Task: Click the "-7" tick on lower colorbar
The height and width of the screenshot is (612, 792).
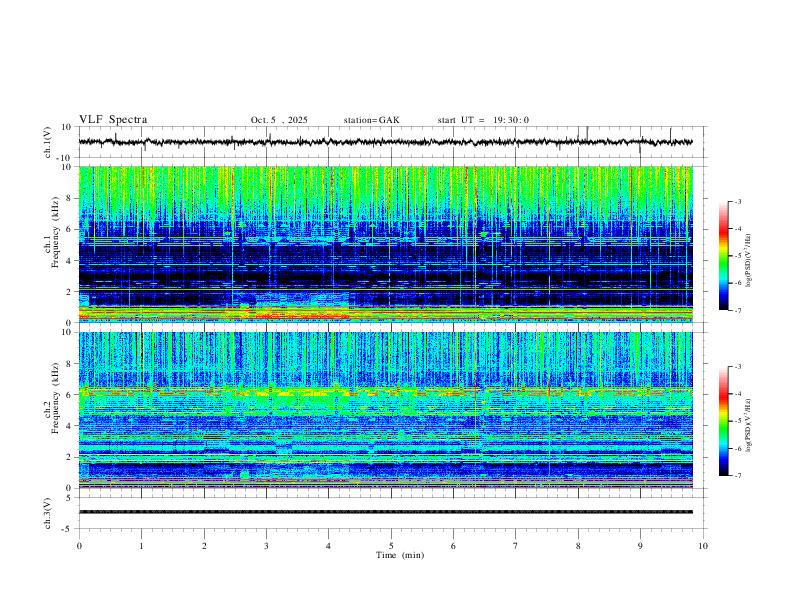Action: click(737, 476)
